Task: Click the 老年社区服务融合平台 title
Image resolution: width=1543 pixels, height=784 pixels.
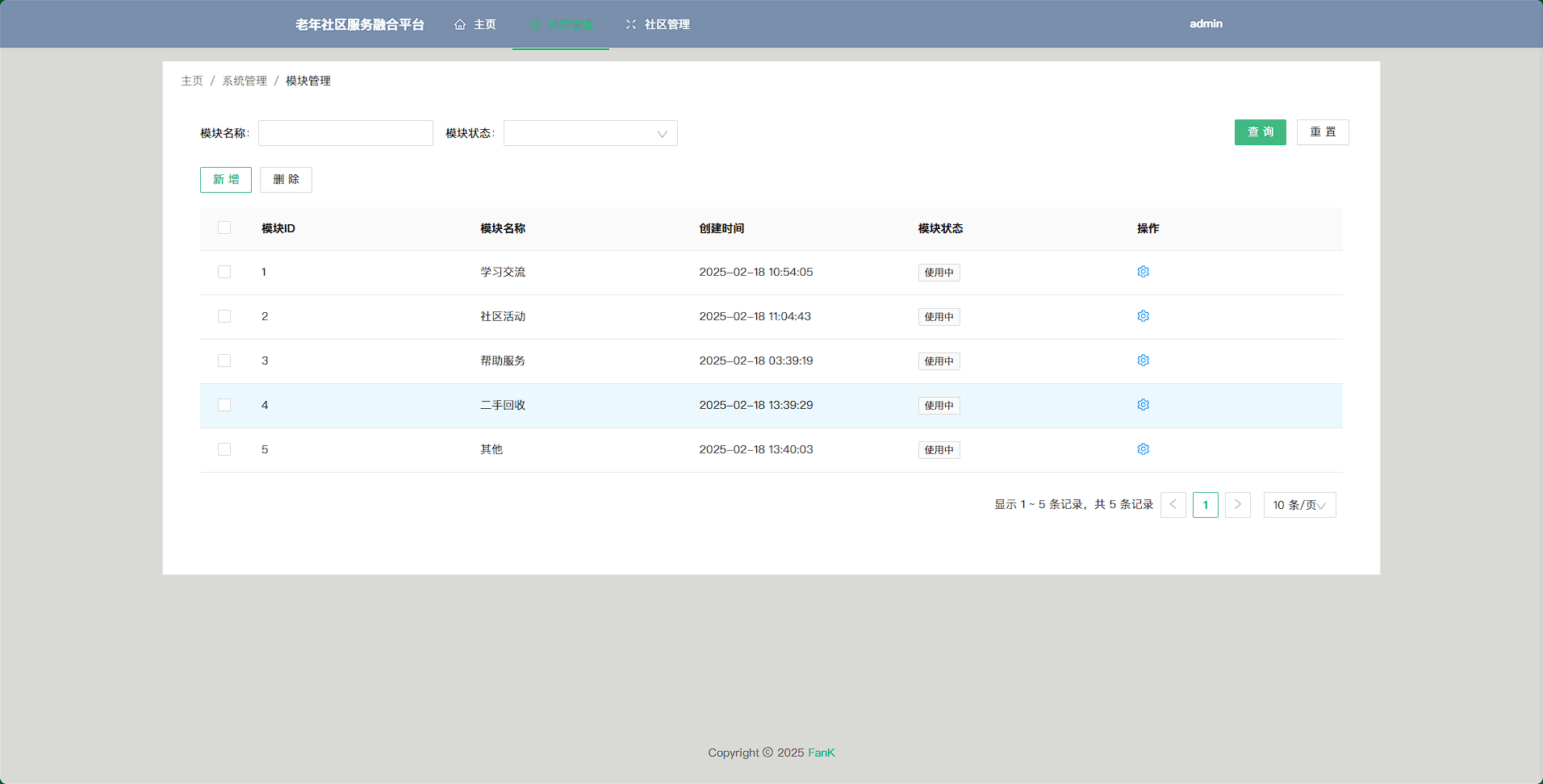Action: point(360,24)
